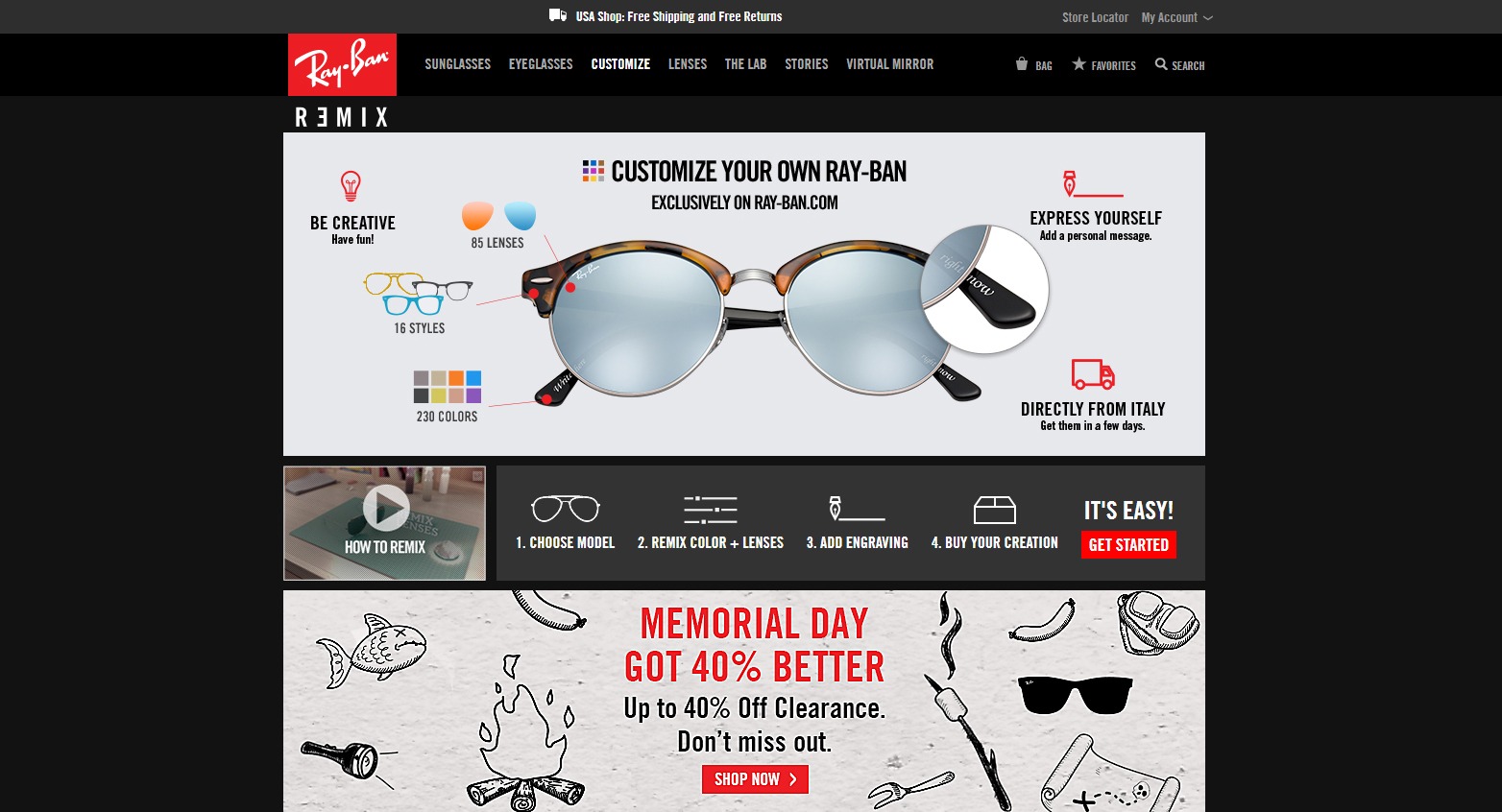Click the red hotspot on the lens

tap(570, 287)
